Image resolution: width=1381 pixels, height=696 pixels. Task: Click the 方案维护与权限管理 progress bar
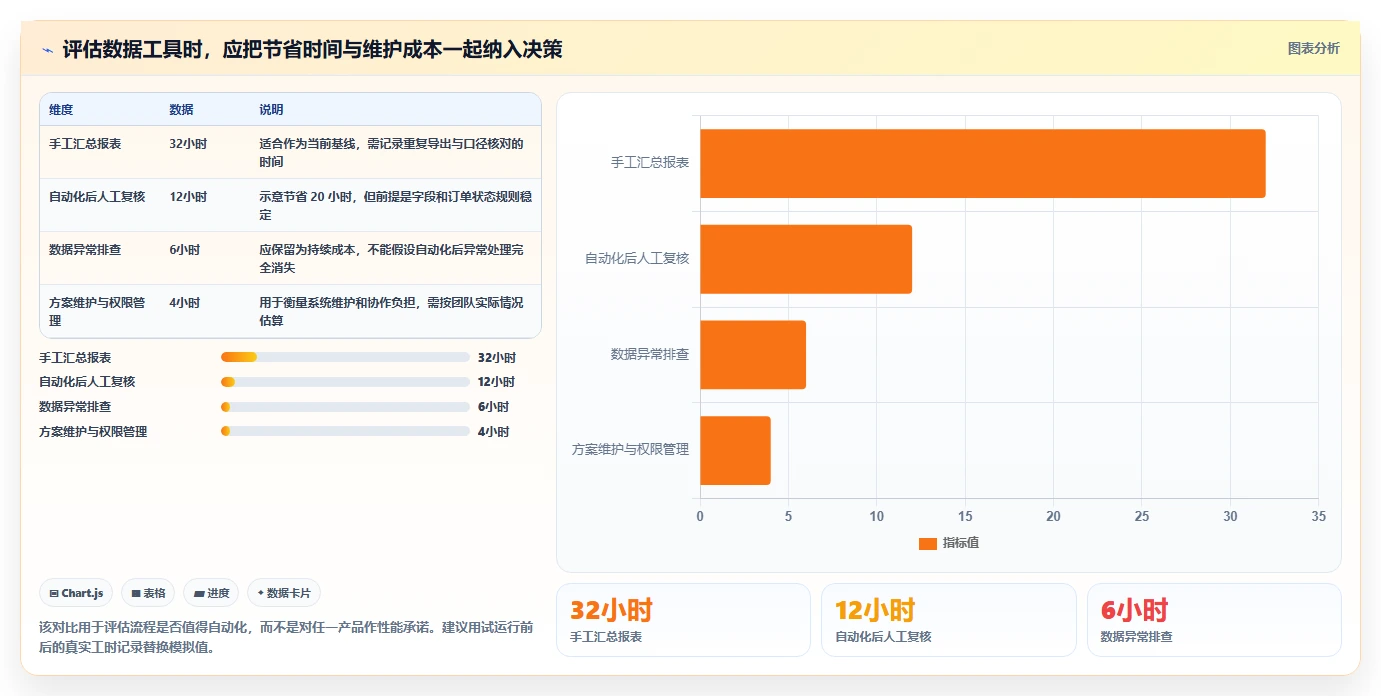click(345, 431)
